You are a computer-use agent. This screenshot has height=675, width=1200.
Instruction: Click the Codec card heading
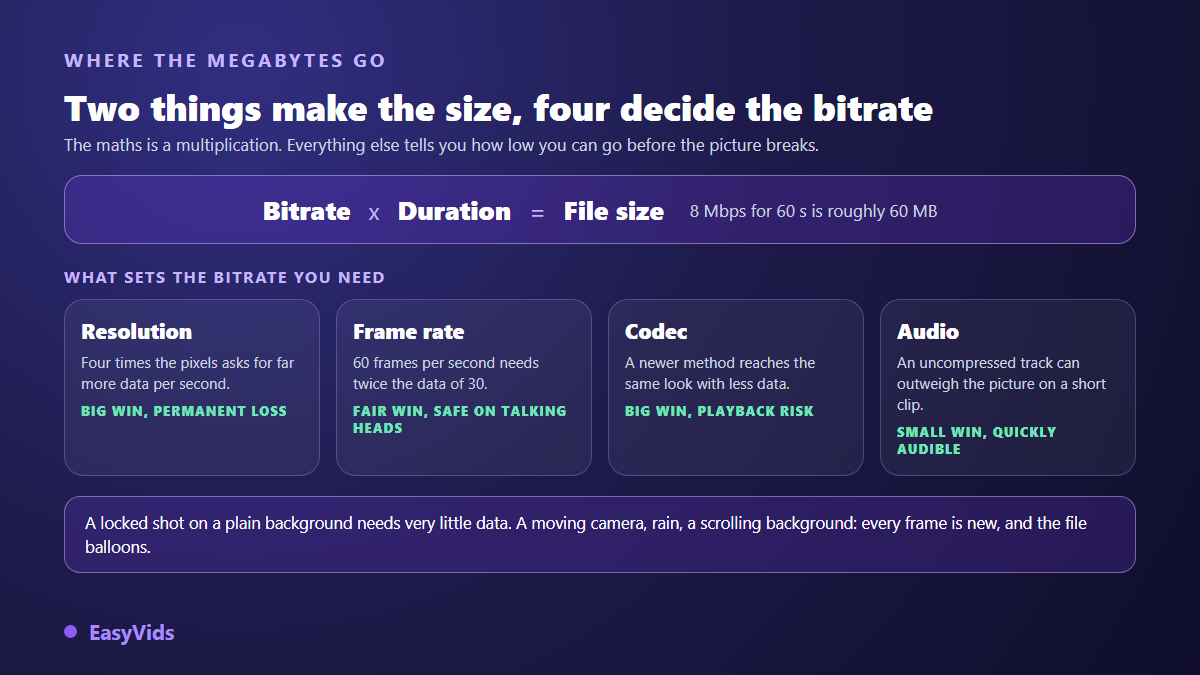[656, 332]
